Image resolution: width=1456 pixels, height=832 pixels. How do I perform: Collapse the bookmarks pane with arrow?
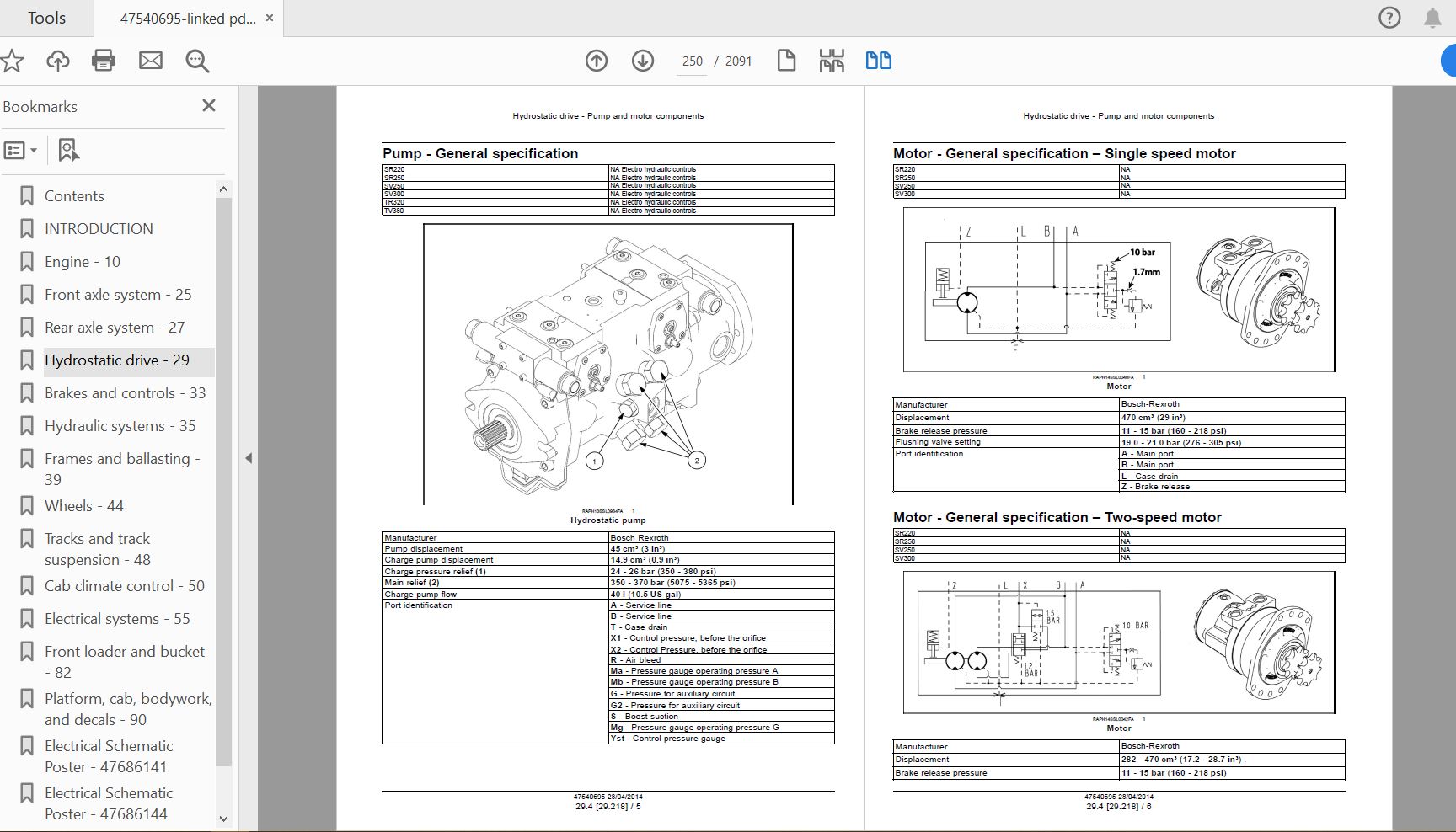[249, 458]
